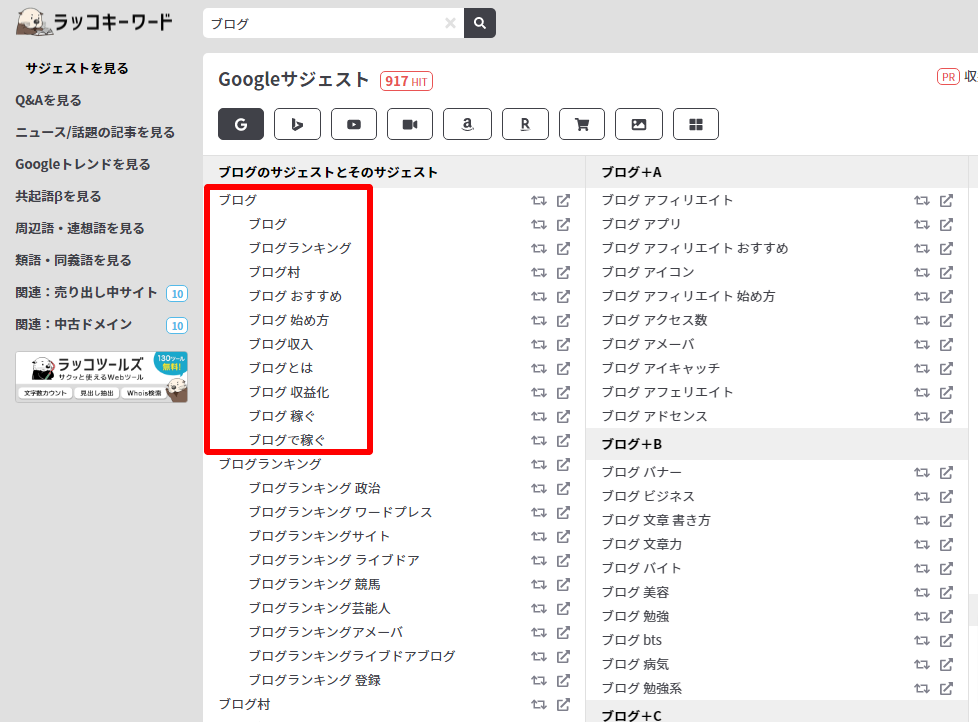The width and height of the screenshot is (978, 722).
Task: Switch to Bing suggest source
Action: (297, 124)
